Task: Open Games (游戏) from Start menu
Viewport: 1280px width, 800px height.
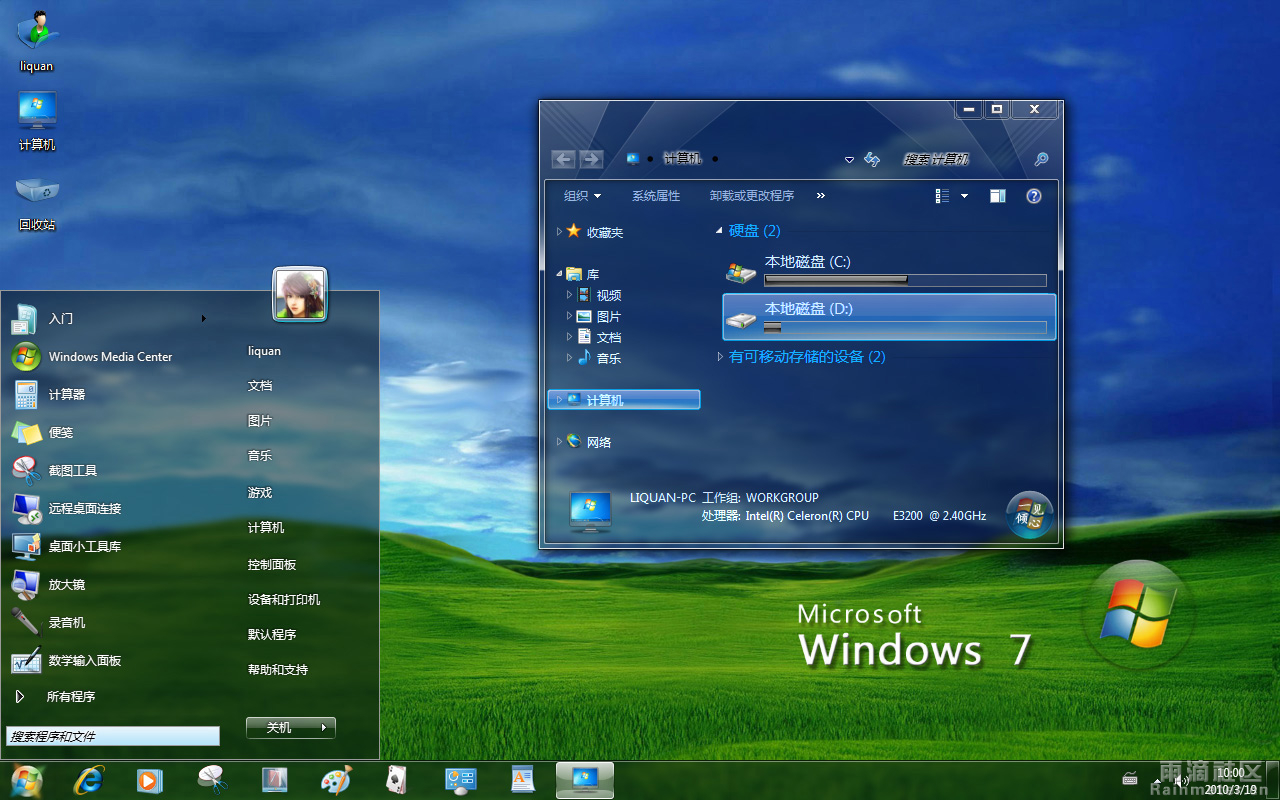Action: (260, 493)
